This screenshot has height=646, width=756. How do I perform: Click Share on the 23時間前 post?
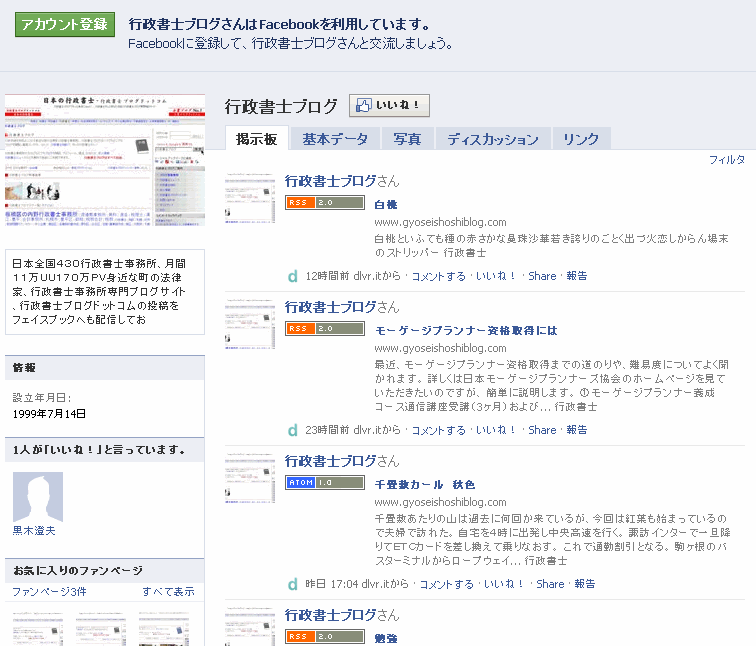tap(542, 430)
